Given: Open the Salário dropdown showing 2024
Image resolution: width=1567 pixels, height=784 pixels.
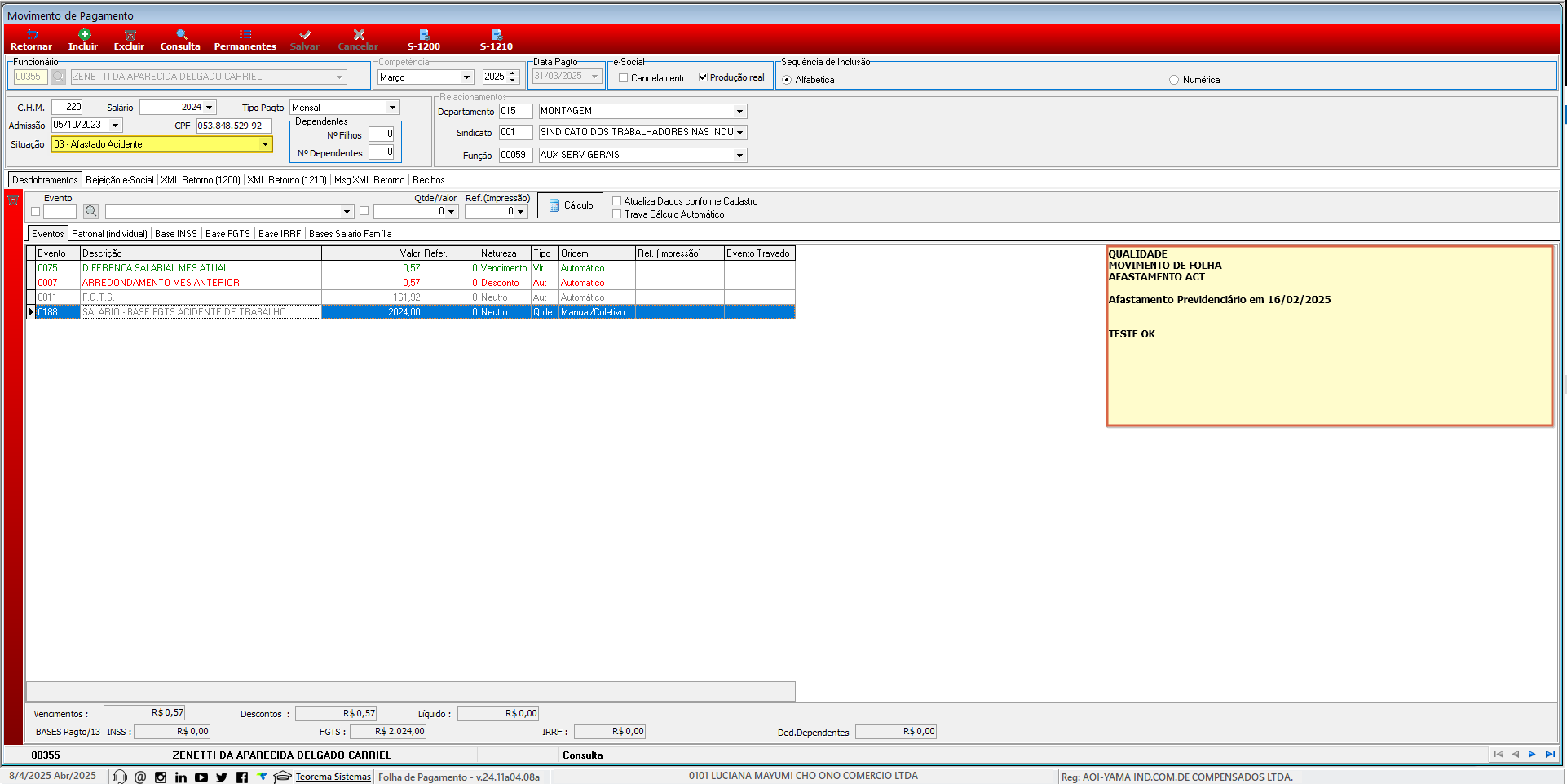Looking at the screenshot, I should [x=210, y=108].
